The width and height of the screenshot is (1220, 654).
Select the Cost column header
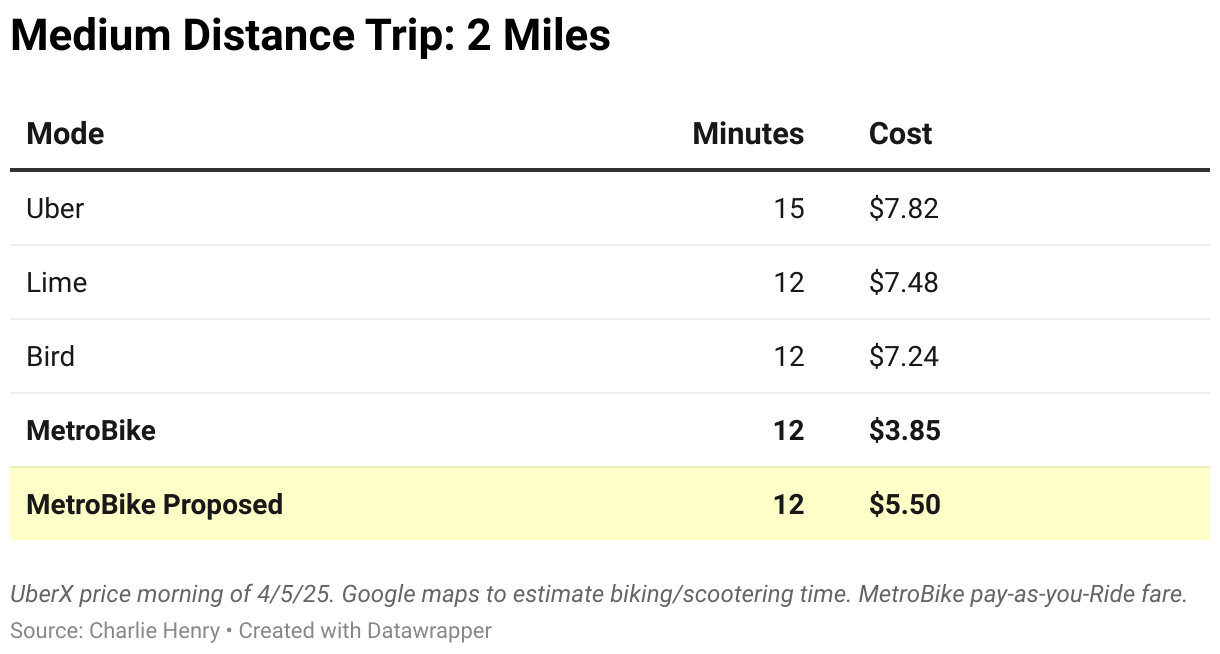900,134
